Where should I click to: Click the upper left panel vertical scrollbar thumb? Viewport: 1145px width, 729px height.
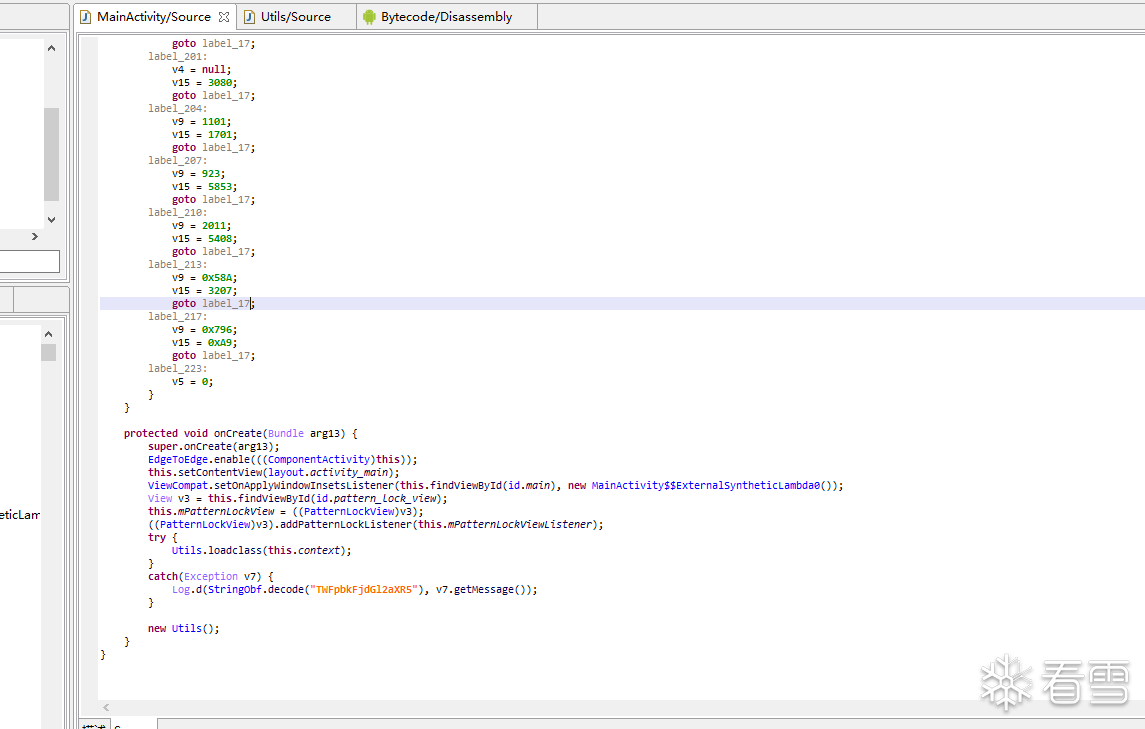(x=51, y=154)
